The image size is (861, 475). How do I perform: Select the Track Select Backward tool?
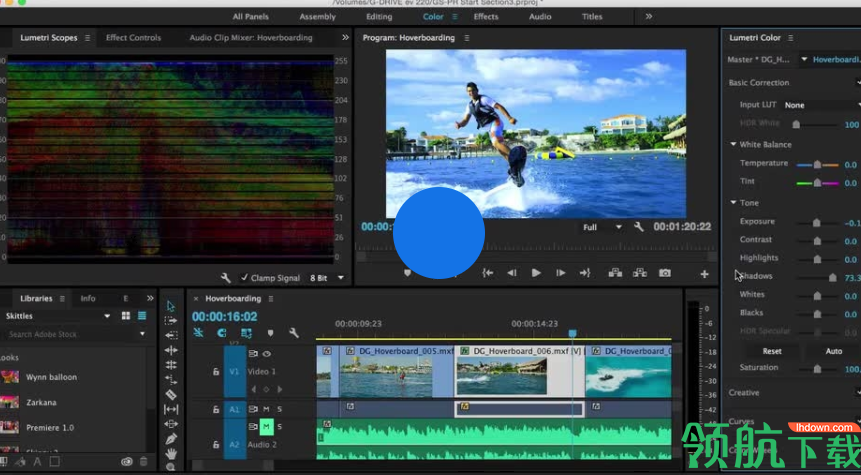tap(171, 335)
